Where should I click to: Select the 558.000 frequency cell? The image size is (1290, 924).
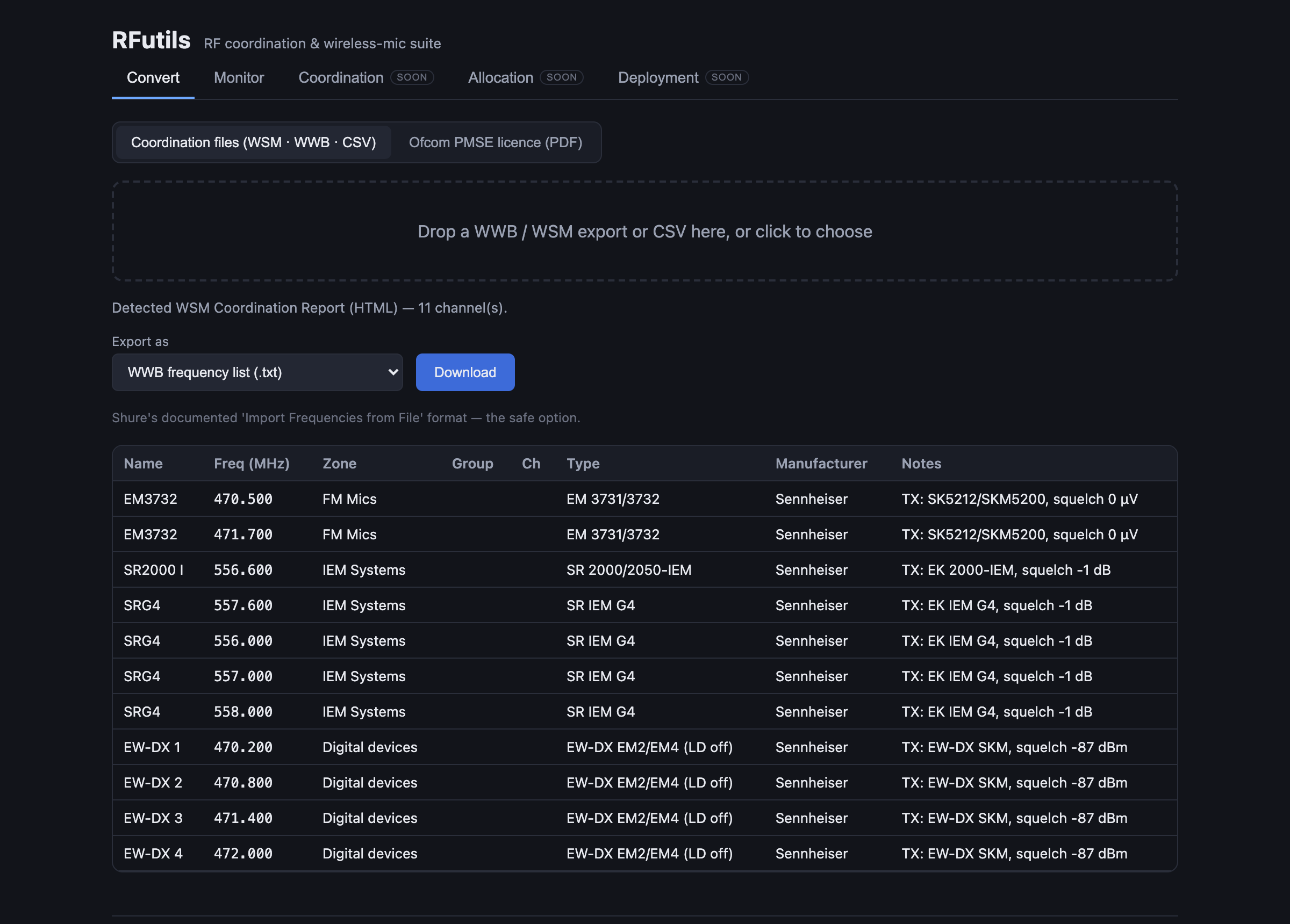[243, 712]
